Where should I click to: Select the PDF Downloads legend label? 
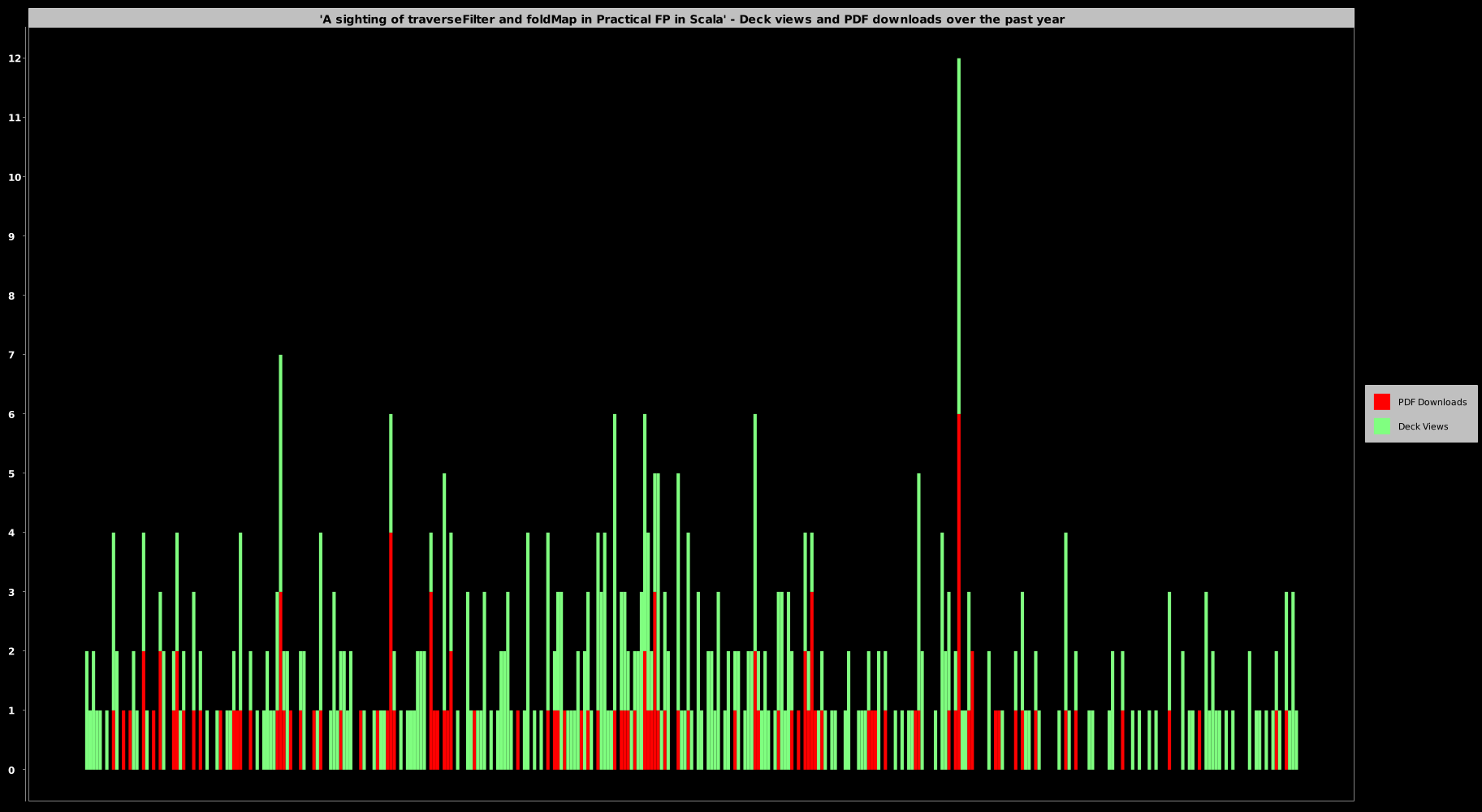point(1432,402)
